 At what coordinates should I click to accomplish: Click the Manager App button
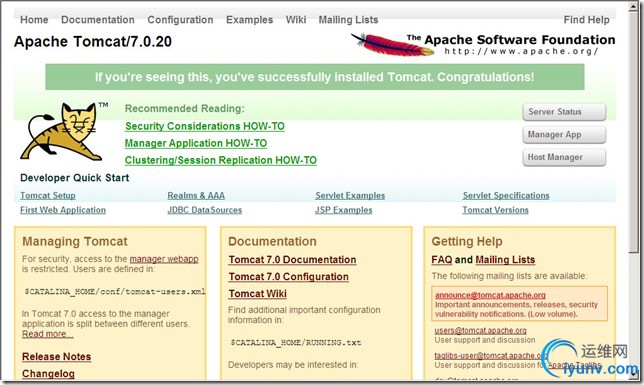coord(564,134)
